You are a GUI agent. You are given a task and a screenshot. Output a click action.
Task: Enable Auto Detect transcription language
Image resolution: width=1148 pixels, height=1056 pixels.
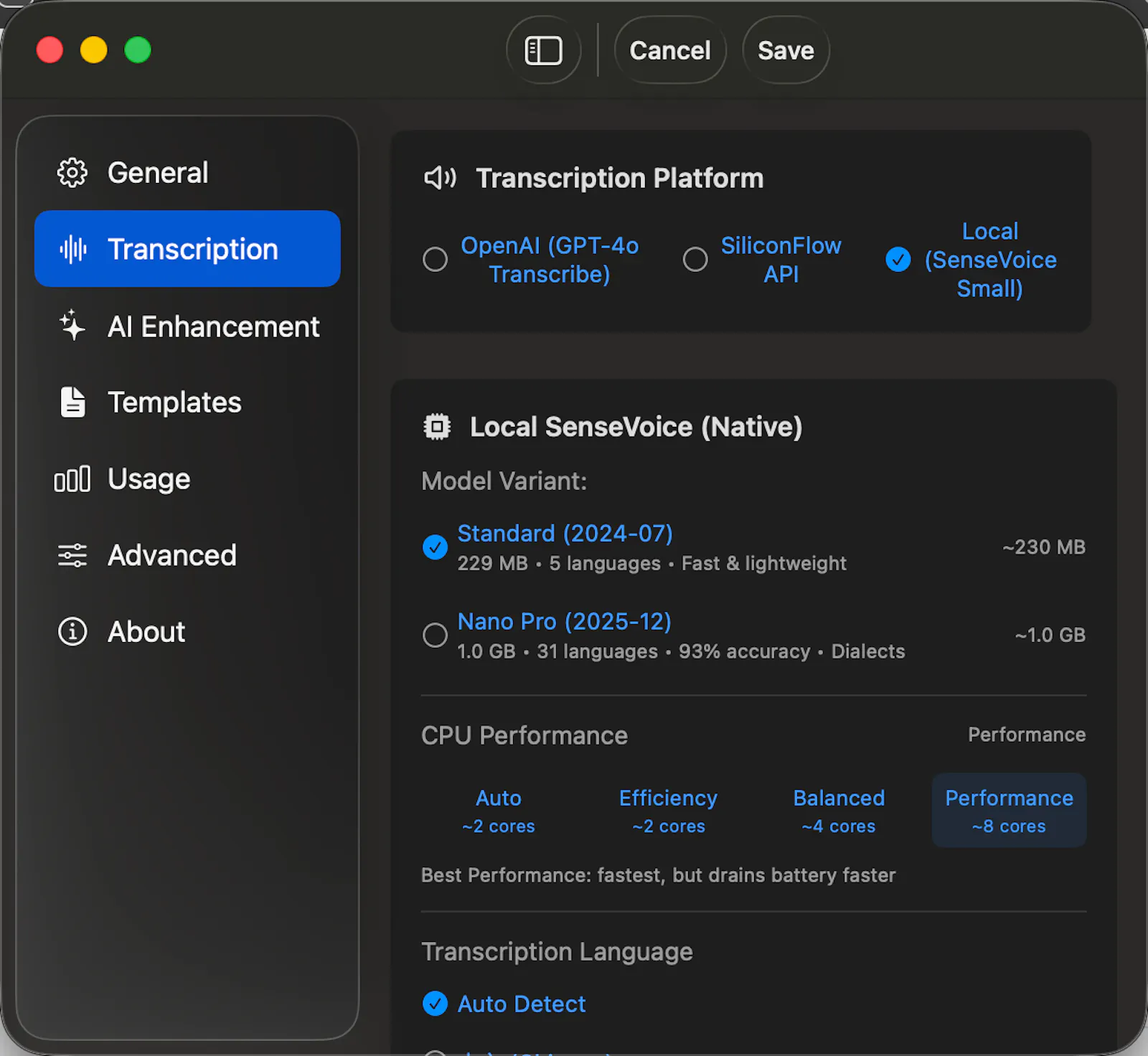(435, 1004)
